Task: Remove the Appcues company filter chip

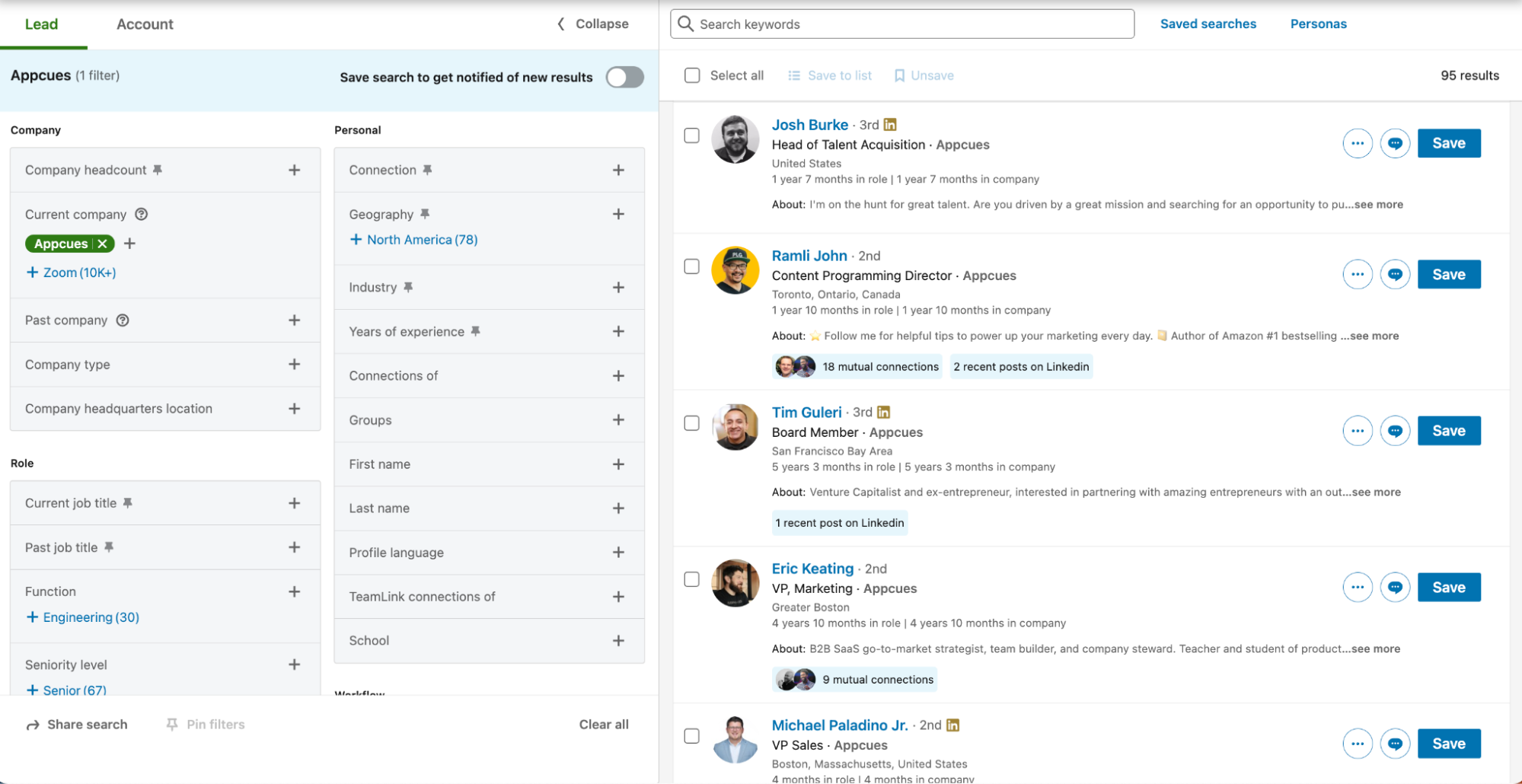Action: click(x=102, y=244)
